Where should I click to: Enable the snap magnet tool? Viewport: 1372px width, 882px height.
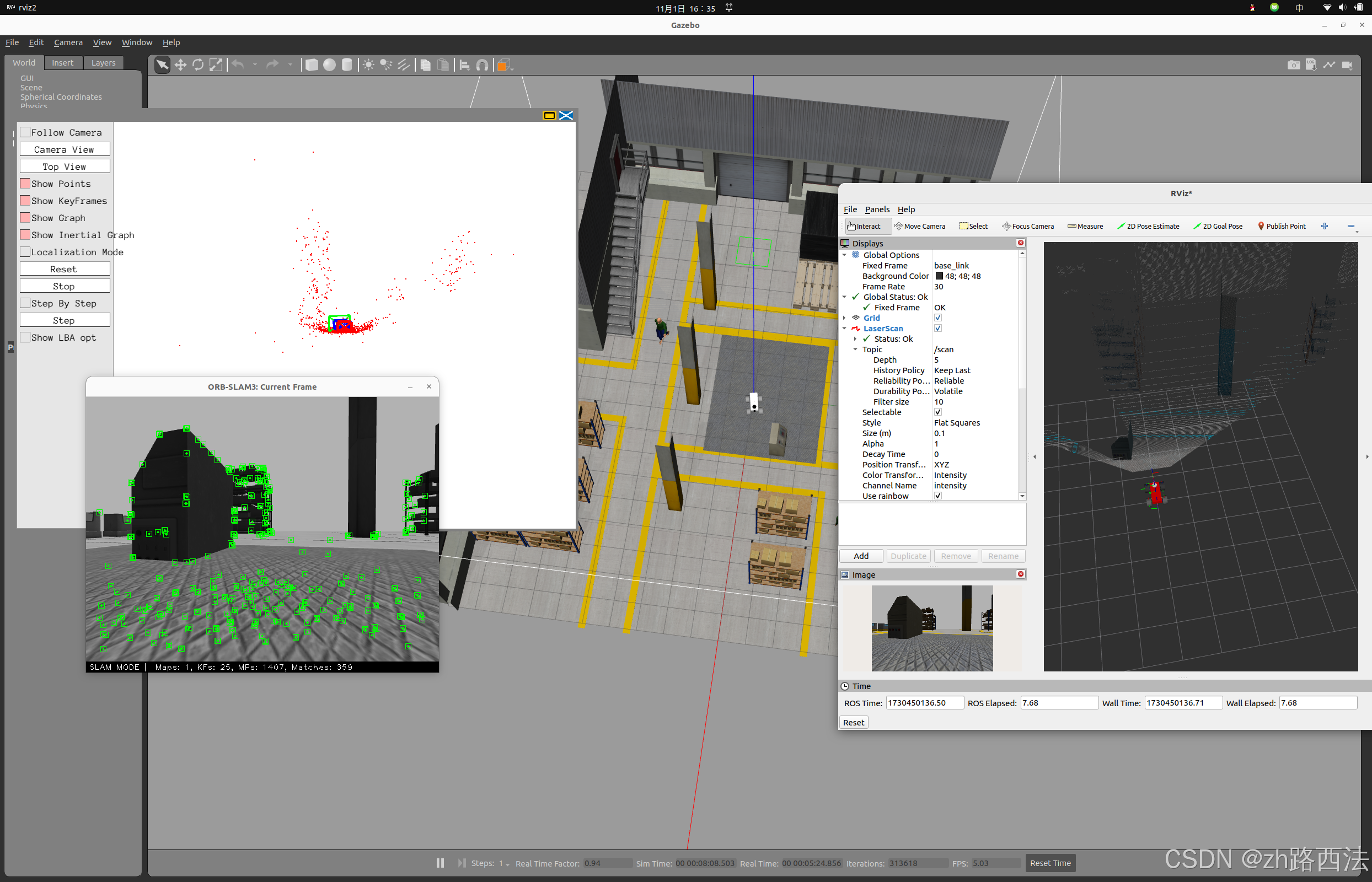[483, 64]
